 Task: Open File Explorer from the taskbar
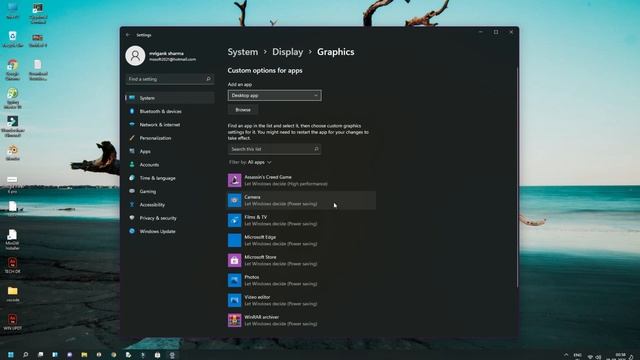click(84, 355)
